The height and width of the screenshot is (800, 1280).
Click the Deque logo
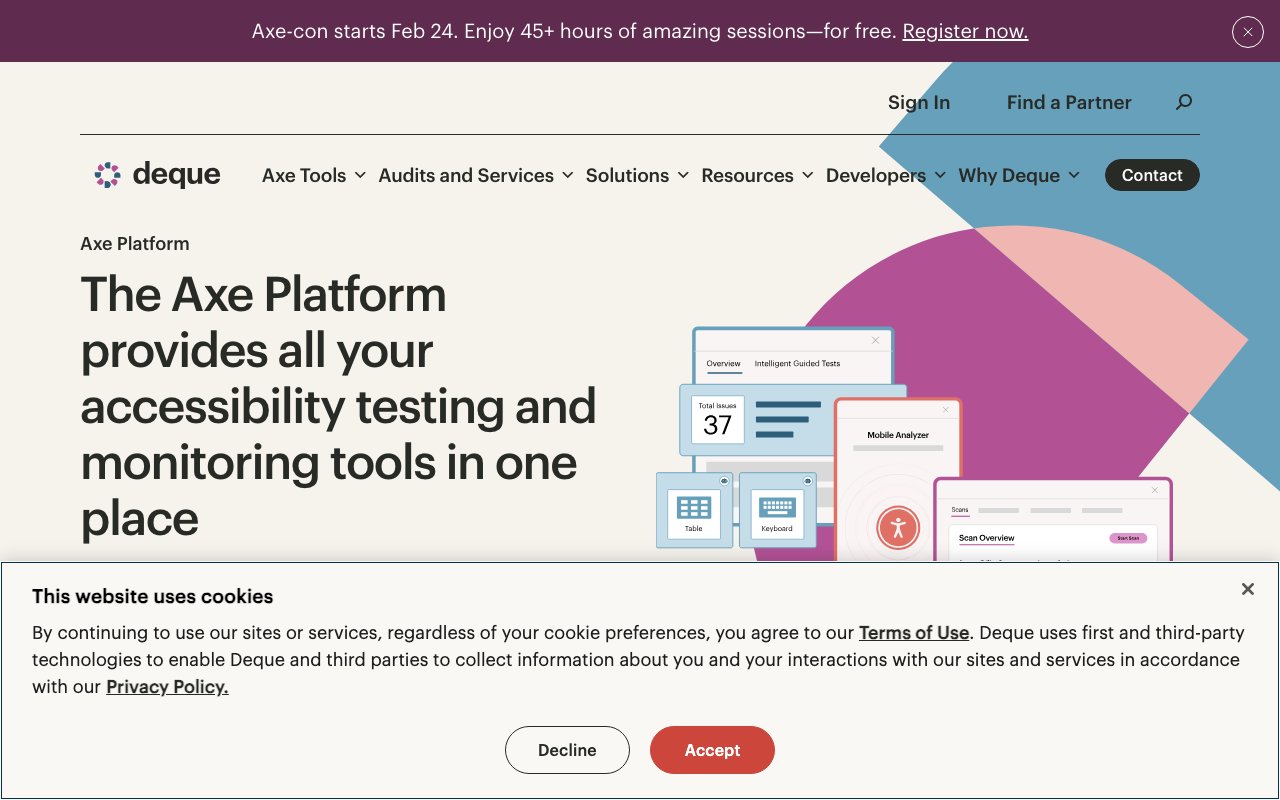156,174
